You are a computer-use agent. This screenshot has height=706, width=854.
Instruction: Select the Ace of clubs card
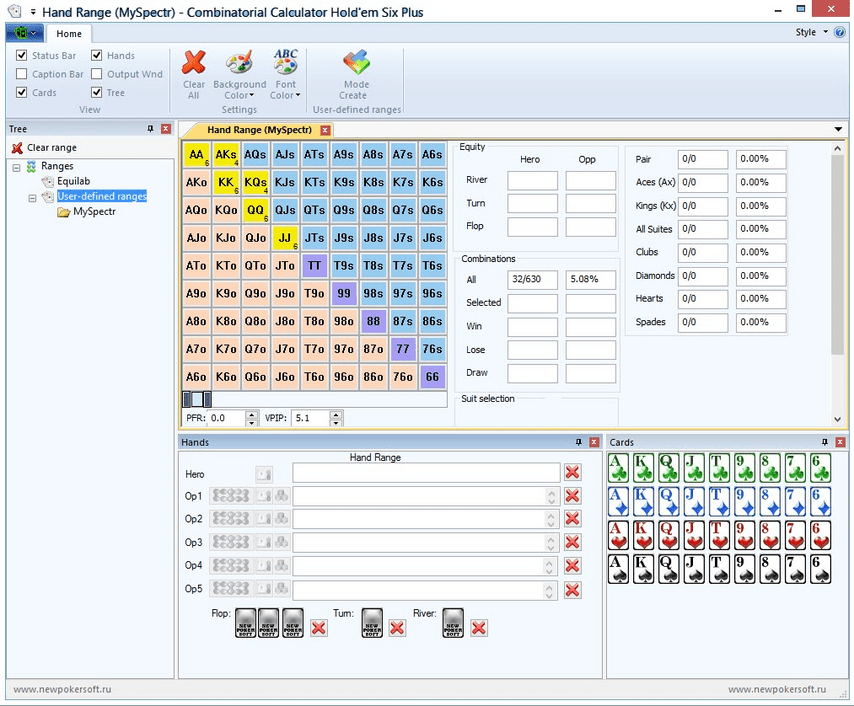coord(618,468)
